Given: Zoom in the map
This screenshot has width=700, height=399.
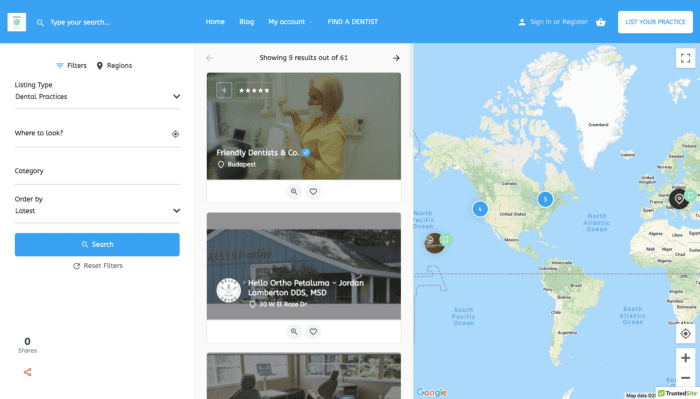Looking at the screenshot, I should [685, 358].
